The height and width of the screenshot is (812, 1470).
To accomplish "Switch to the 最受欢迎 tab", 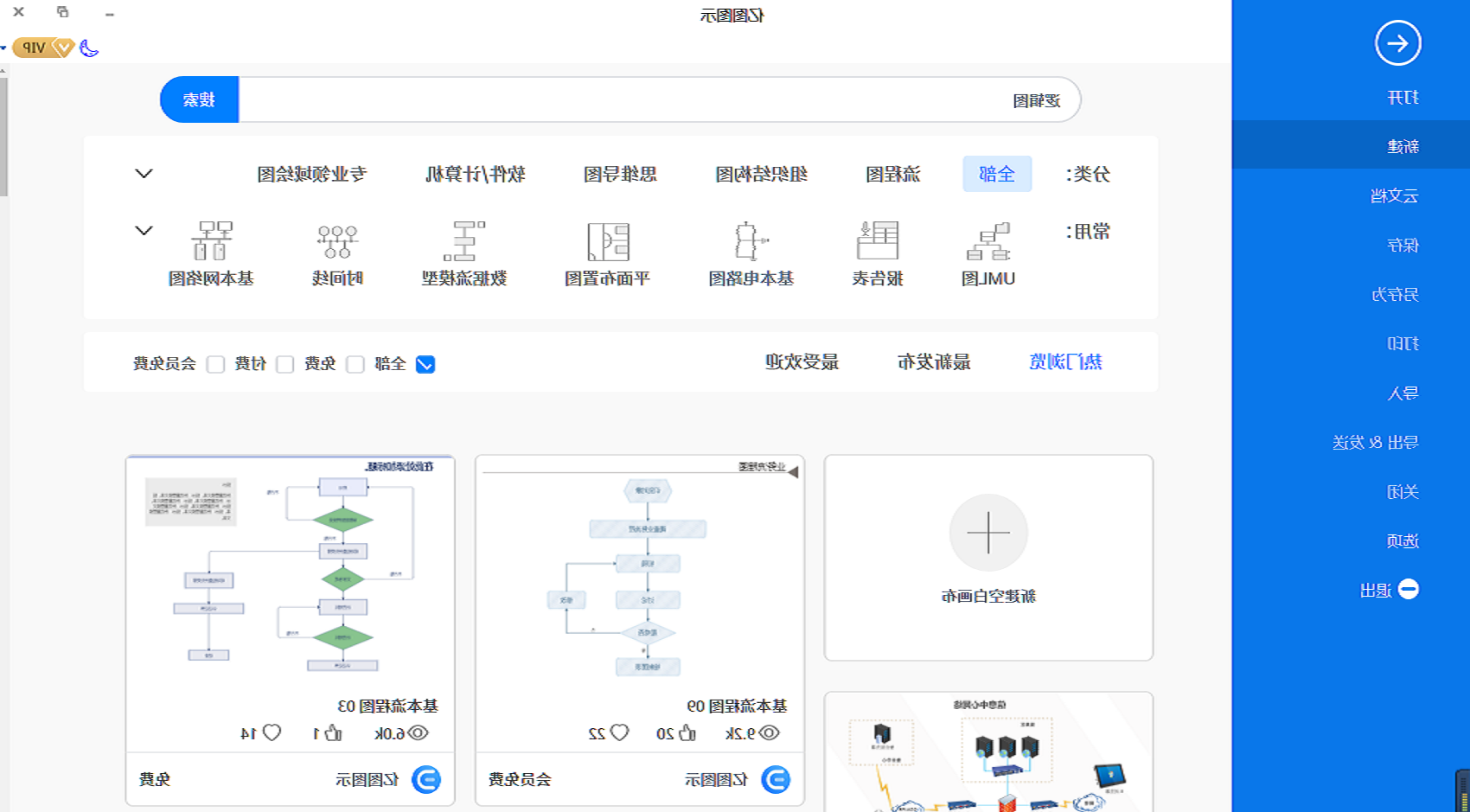I will (802, 362).
